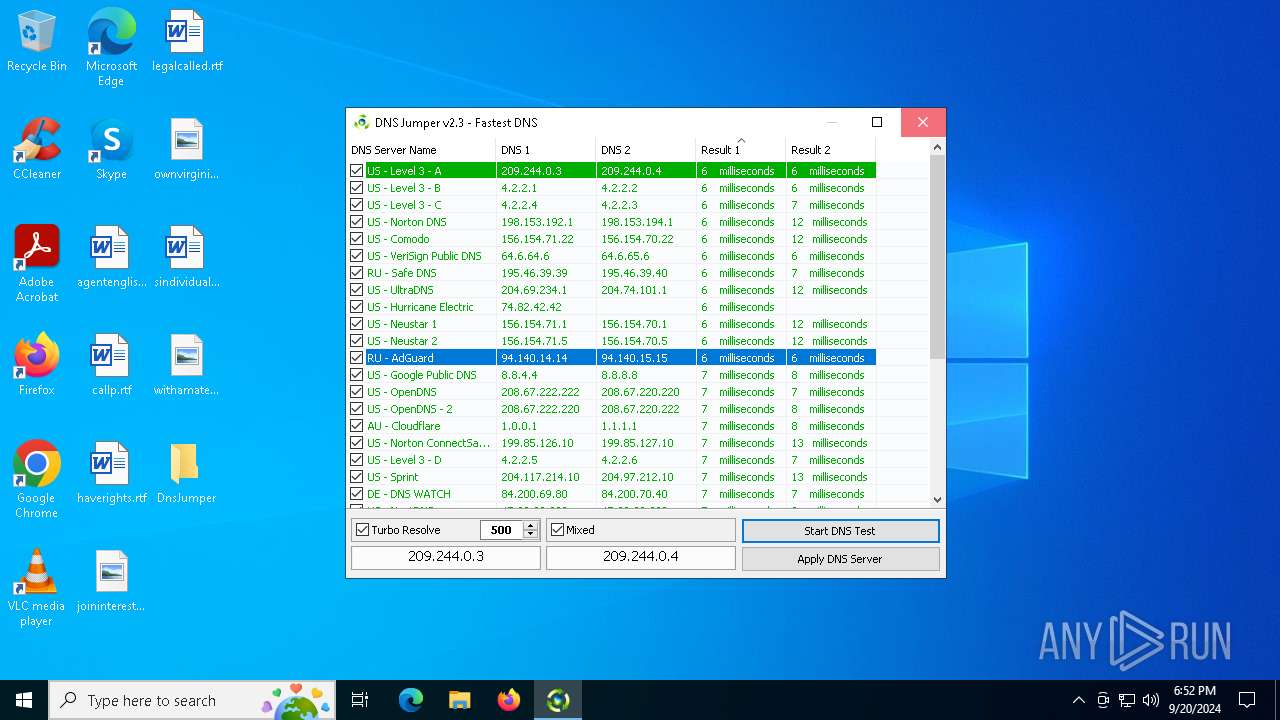Open Task View on the taskbar
The width and height of the screenshot is (1280, 720).
(x=360, y=700)
